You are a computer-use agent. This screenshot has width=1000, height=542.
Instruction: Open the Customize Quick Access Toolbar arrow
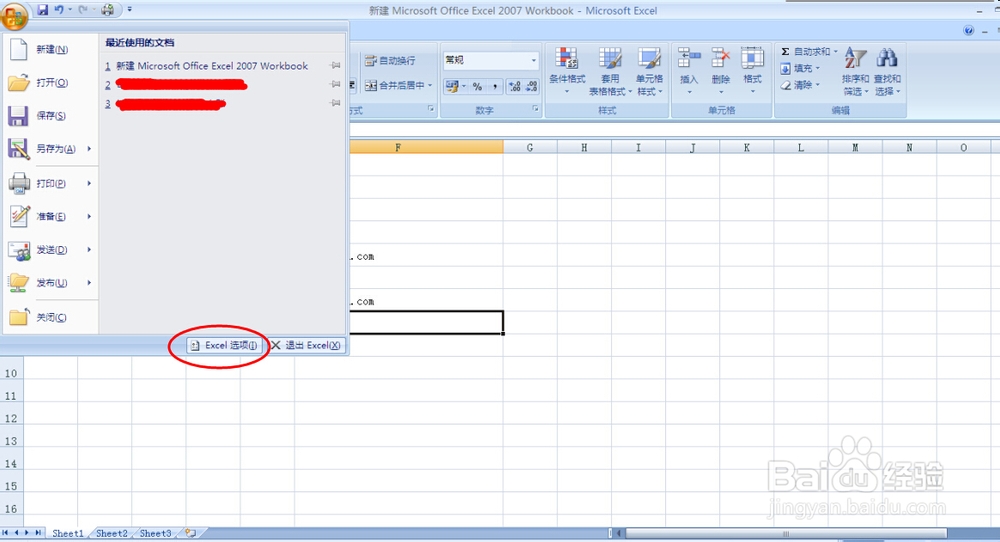[x=129, y=10]
